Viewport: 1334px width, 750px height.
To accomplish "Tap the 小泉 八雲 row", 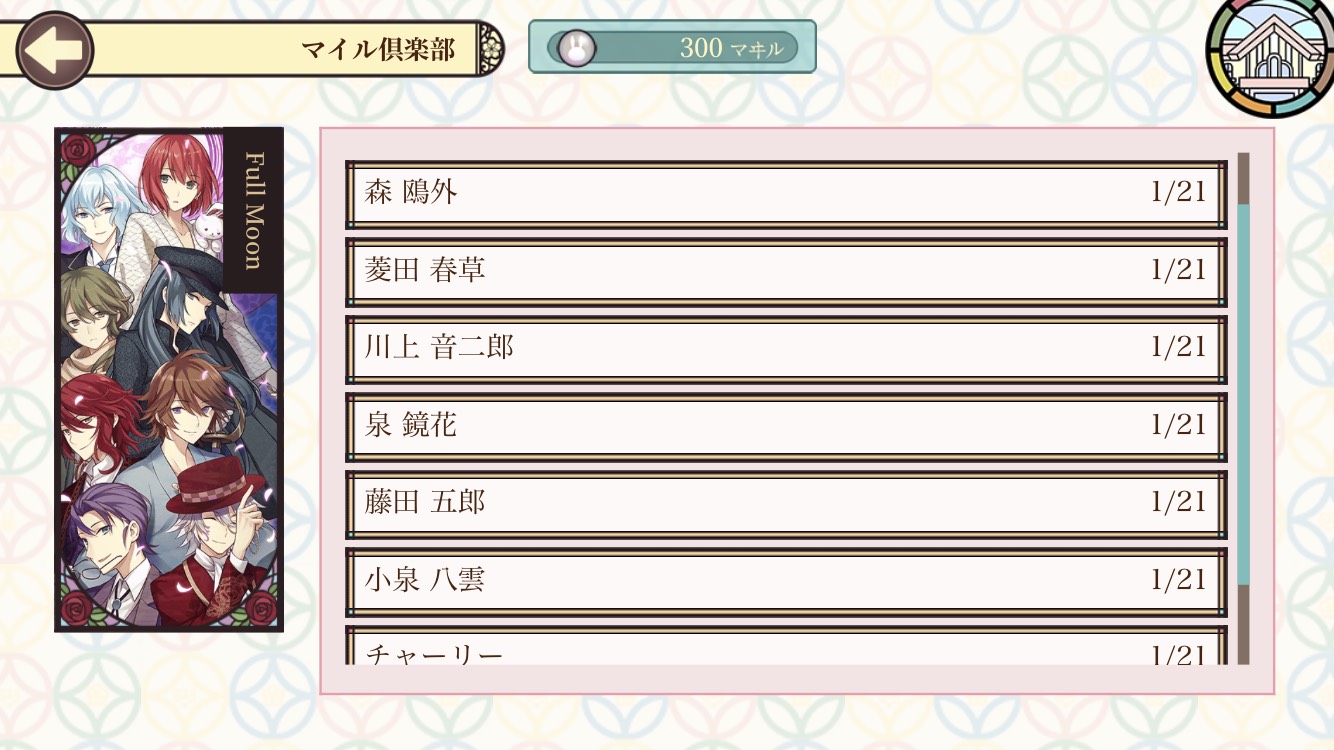I will (x=785, y=580).
